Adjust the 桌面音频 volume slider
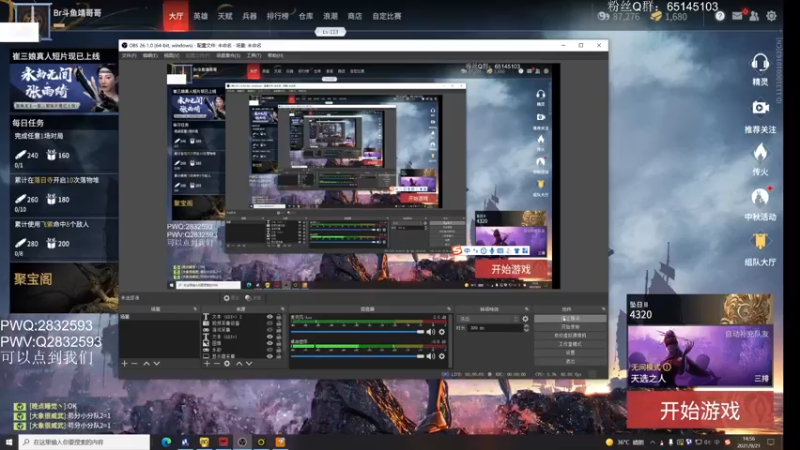800x450 pixels. pos(358,356)
